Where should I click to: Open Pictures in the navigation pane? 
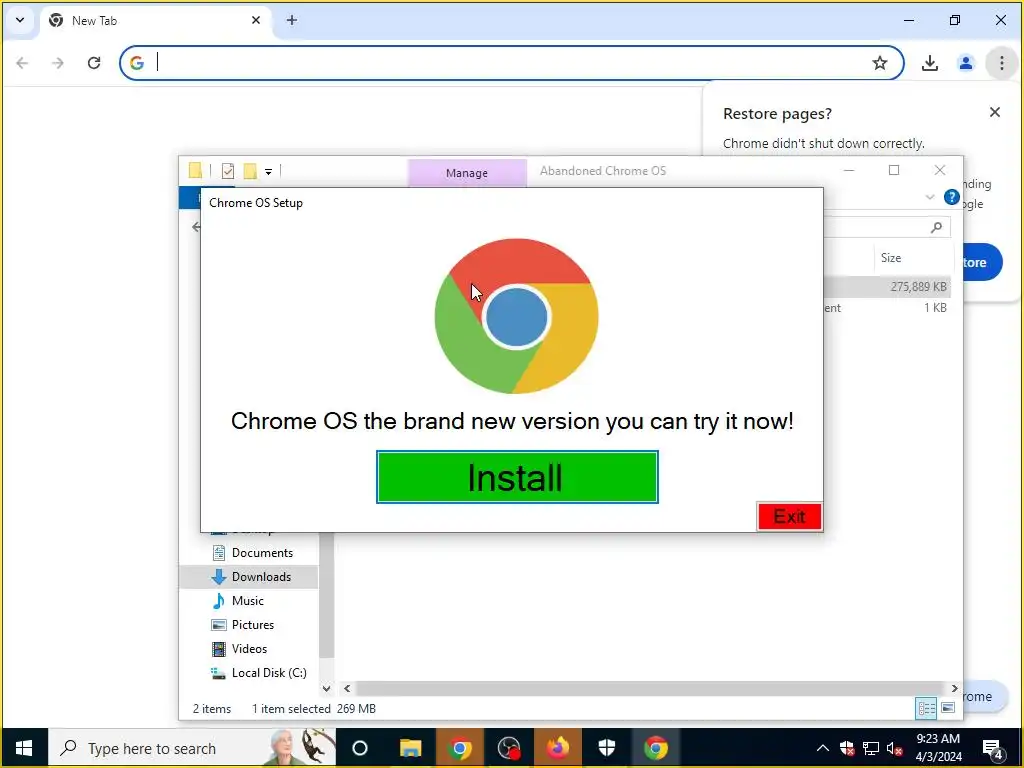[x=243, y=625]
